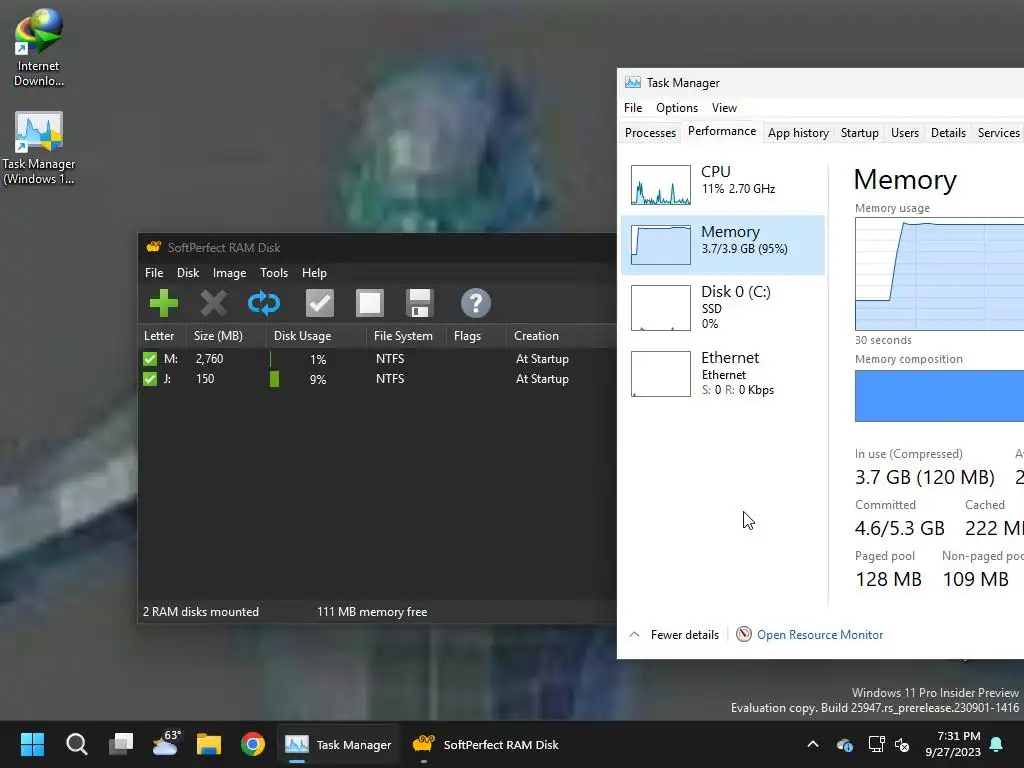Image resolution: width=1024 pixels, height=768 pixels.
Task: Click the grey X remove disk icon
Action: (x=214, y=303)
